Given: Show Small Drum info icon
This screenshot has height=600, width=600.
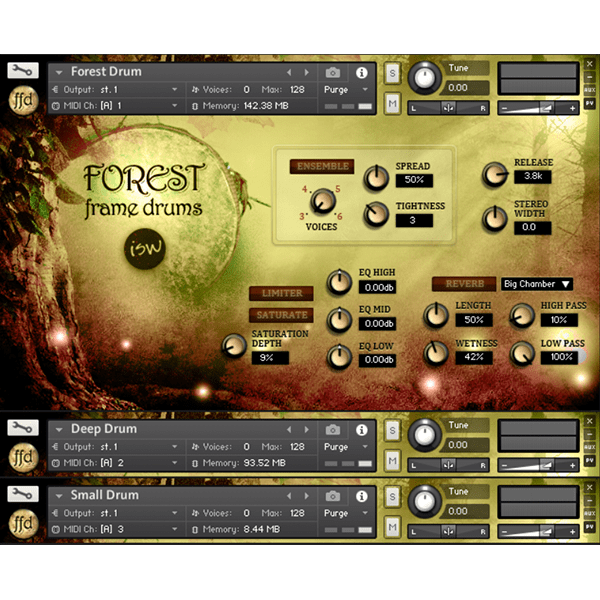Looking at the screenshot, I should 362,496.
